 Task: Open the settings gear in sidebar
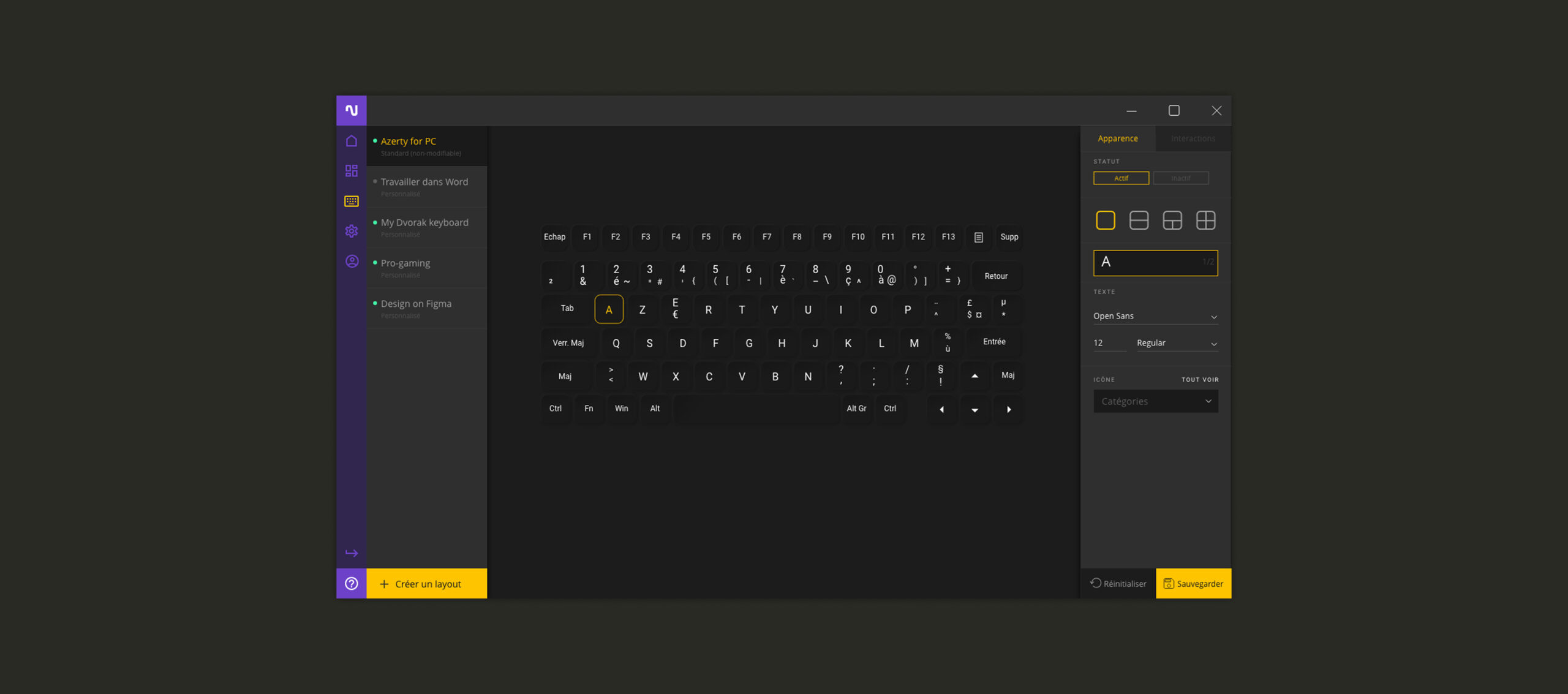pos(351,231)
